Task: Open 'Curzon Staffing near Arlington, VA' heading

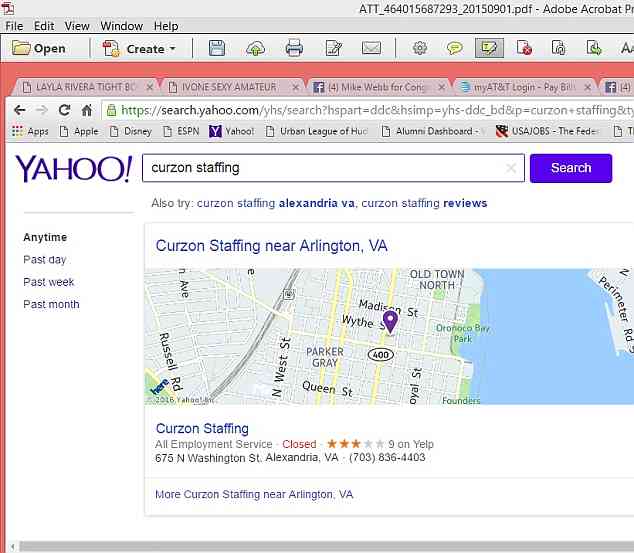Action: coord(272,246)
